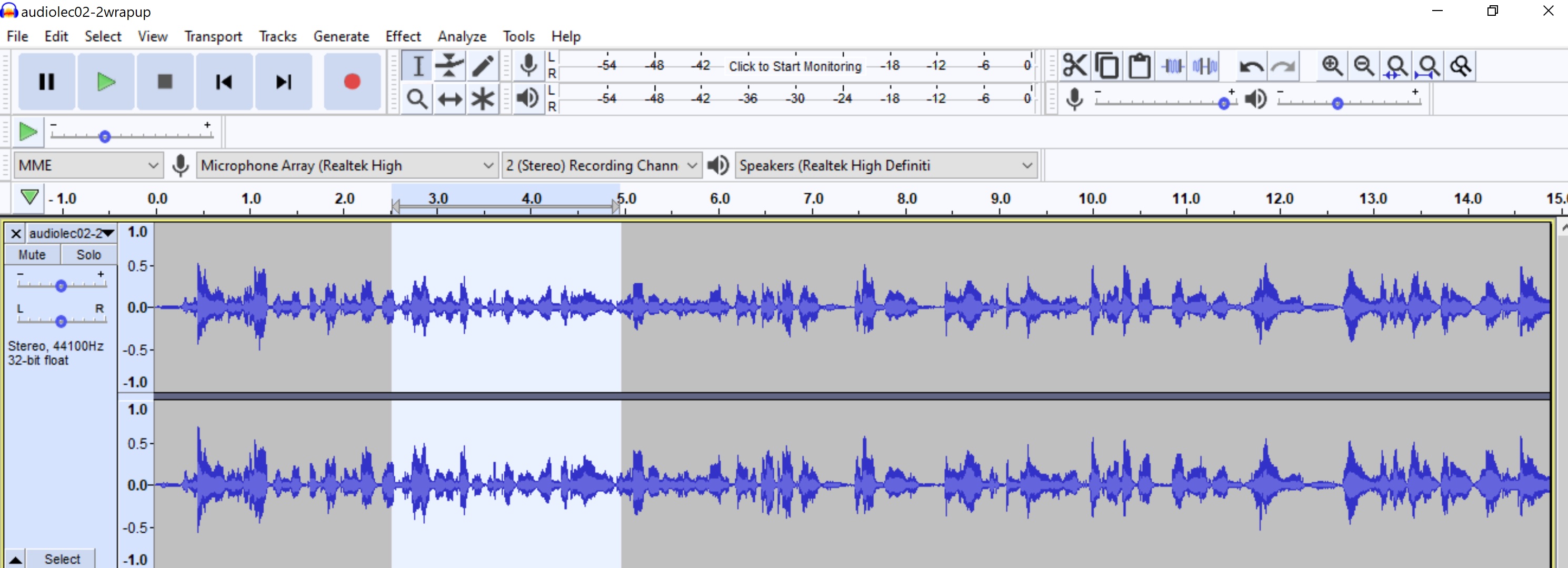Click the Redo arrow icon
Screen dimensions: 1568x568
1283,66
